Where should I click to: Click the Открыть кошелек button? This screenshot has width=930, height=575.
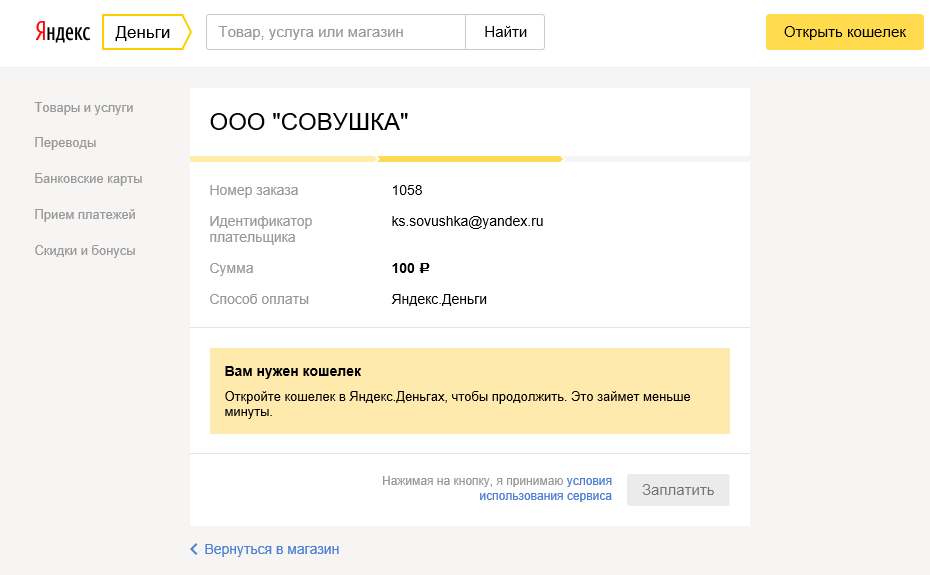pos(845,32)
